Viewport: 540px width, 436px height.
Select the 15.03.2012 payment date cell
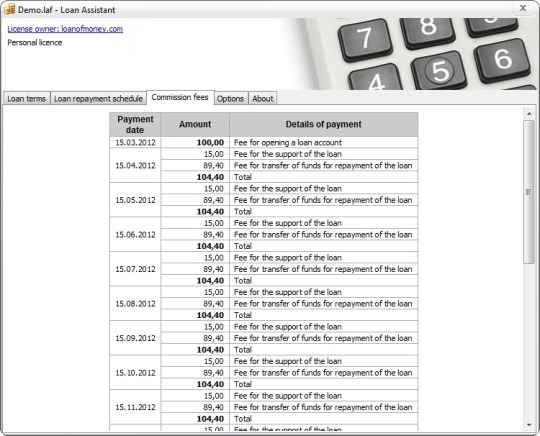[135, 143]
